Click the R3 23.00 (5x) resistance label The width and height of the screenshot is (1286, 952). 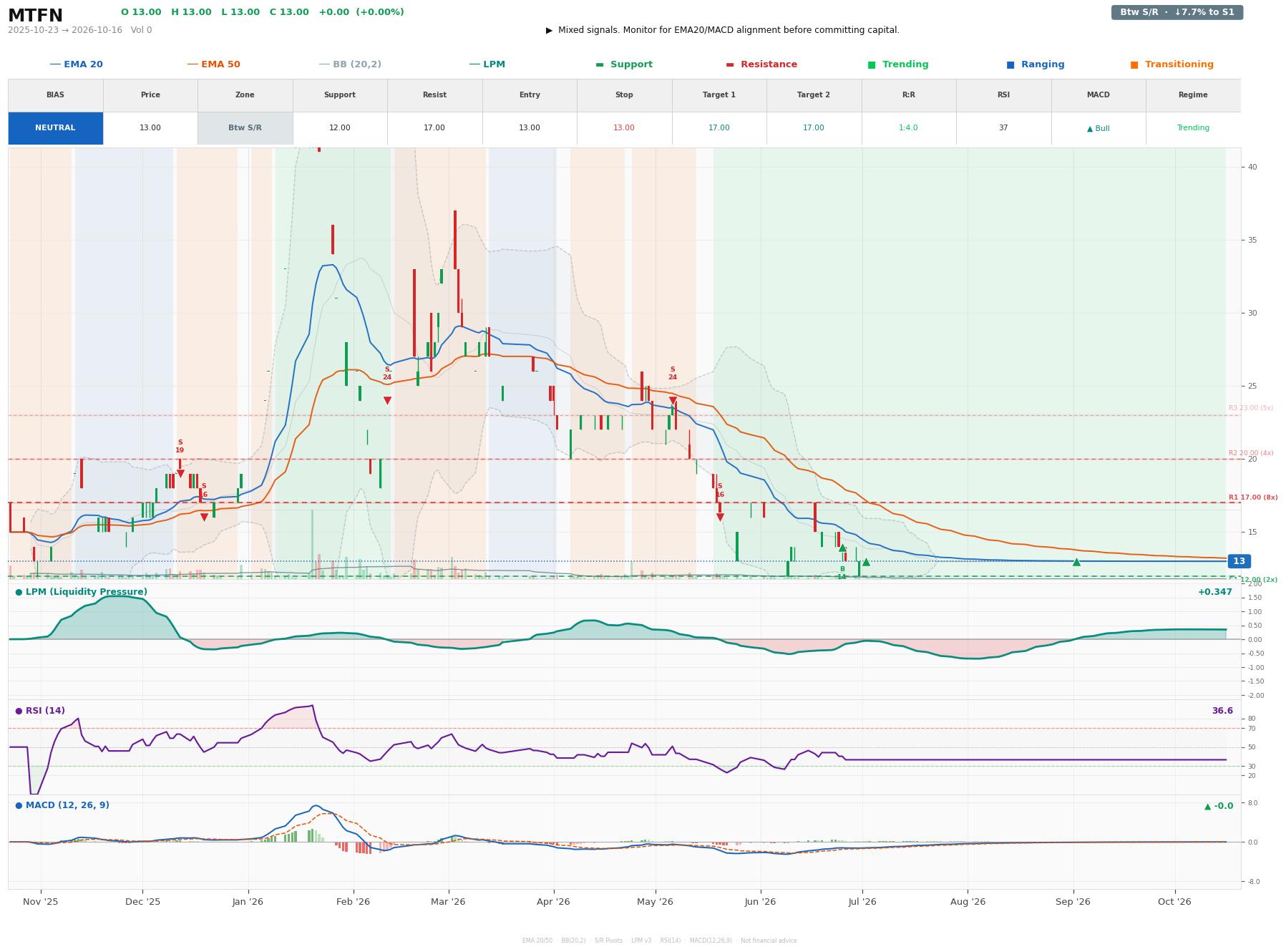click(1251, 408)
